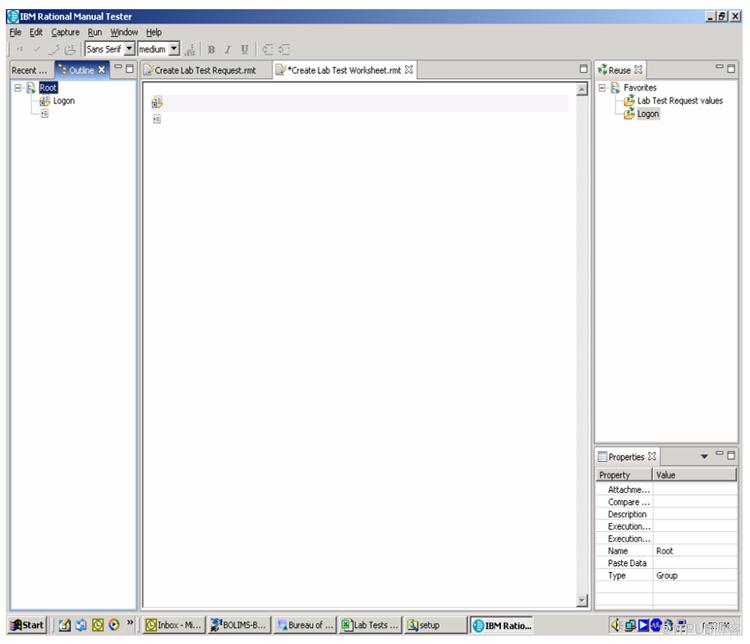Image resolution: width=750 pixels, height=644 pixels.
Task: Maximize the Reuse view panel
Action: 731,69
